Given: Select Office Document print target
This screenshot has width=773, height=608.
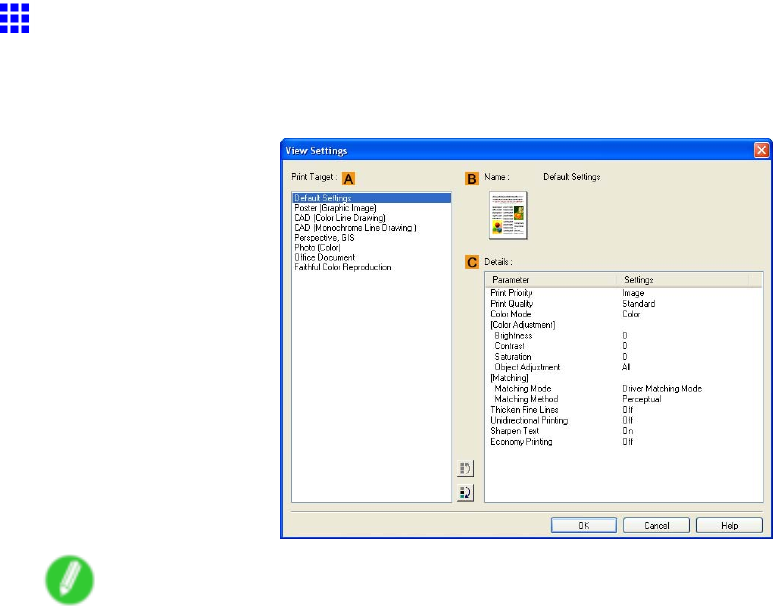Looking at the screenshot, I should coord(324,258).
